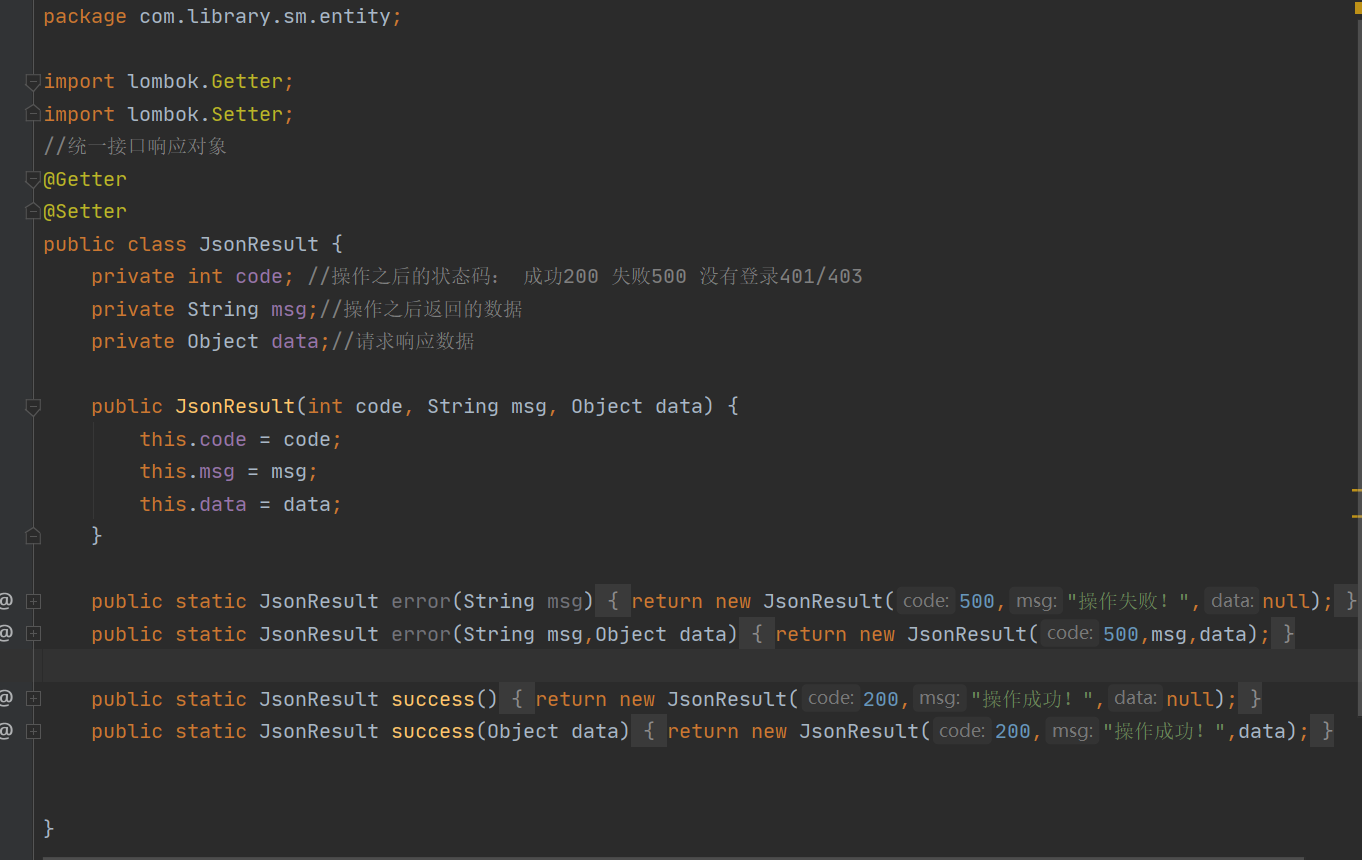
Task: Click the 'data:' inlay hint in error(String msg)
Action: point(1231,601)
